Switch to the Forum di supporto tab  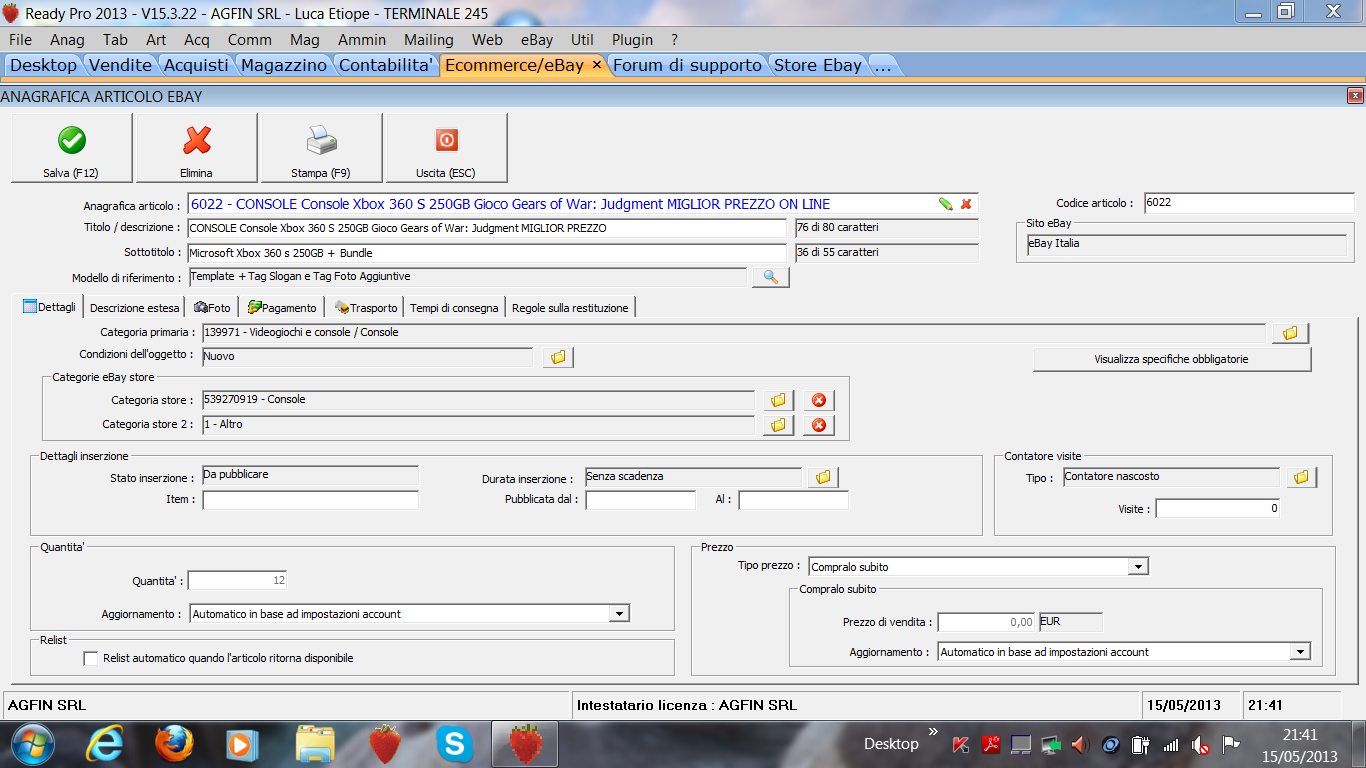pos(687,65)
